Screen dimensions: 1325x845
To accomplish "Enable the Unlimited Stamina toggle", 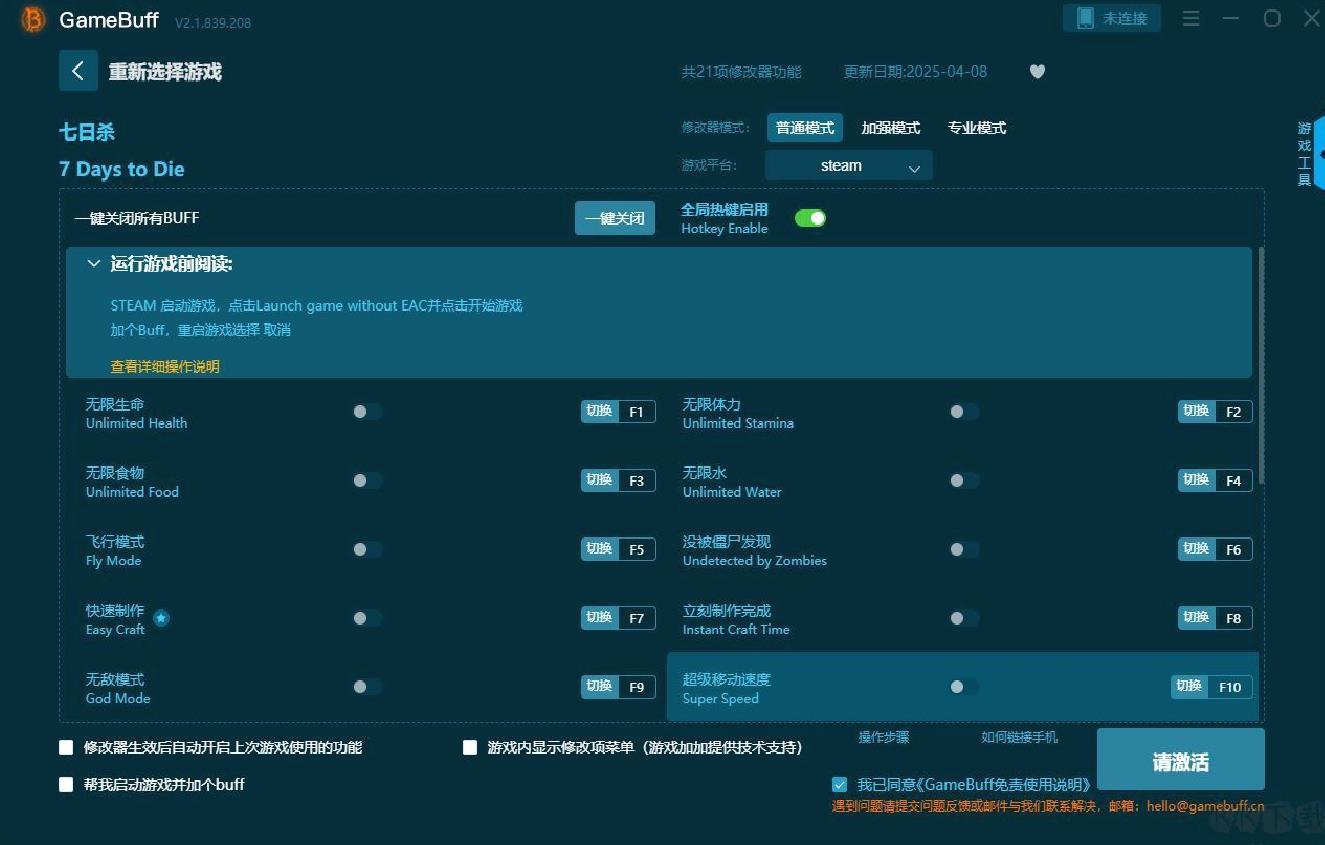I will [x=964, y=411].
